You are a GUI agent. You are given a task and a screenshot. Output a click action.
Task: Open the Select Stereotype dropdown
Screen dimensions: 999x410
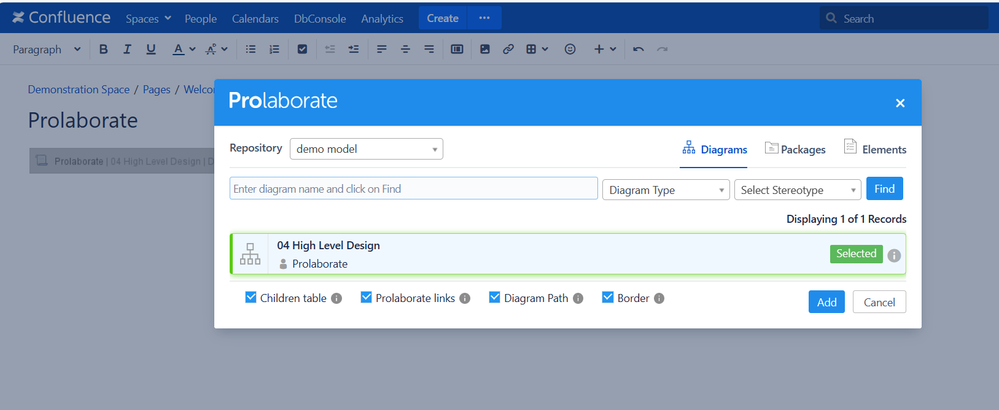click(798, 190)
